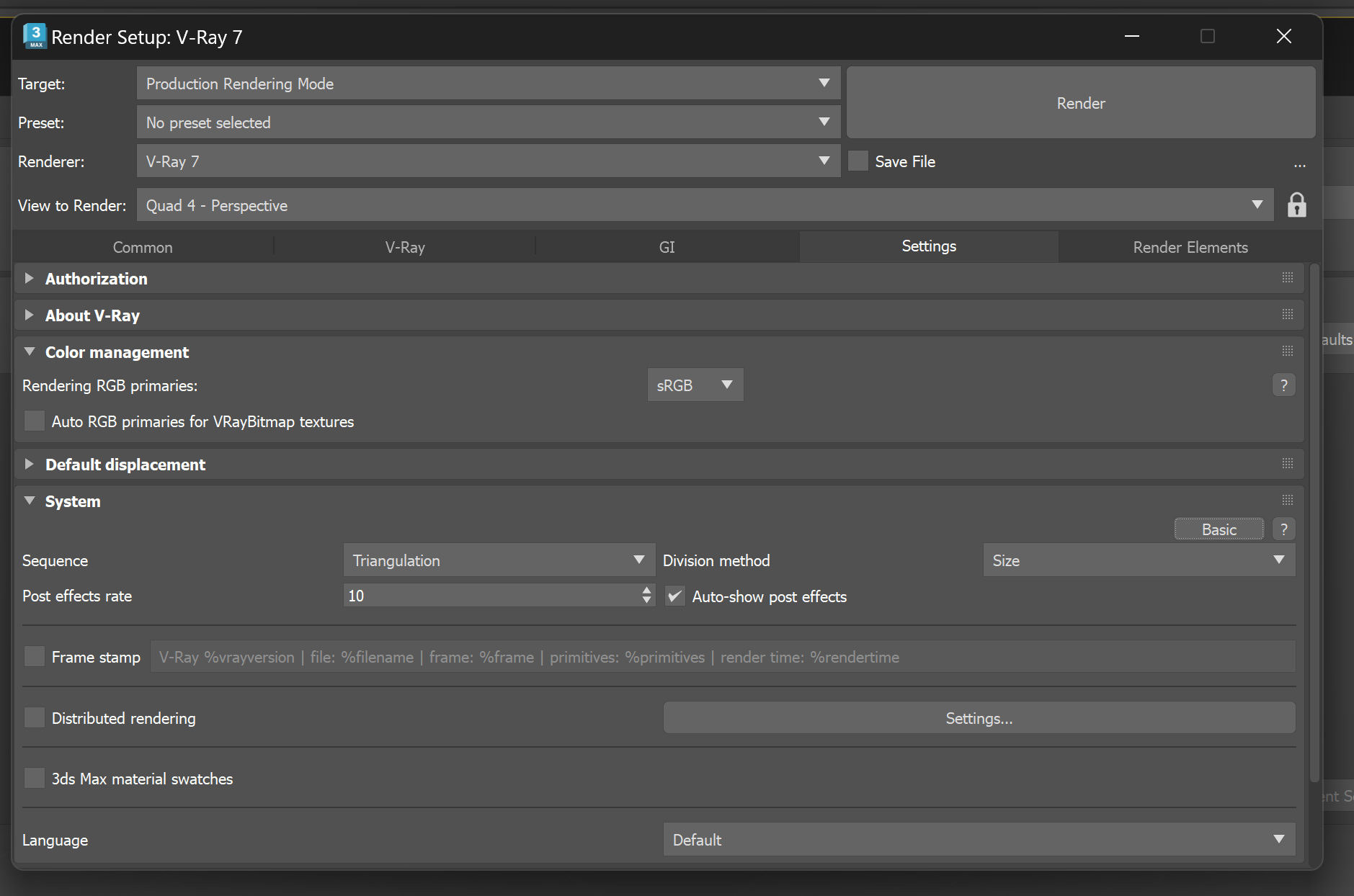Viewport: 1354px width, 896px height.
Task: Click the vertical scrollbar of the rollouts
Action: [x=1314, y=524]
